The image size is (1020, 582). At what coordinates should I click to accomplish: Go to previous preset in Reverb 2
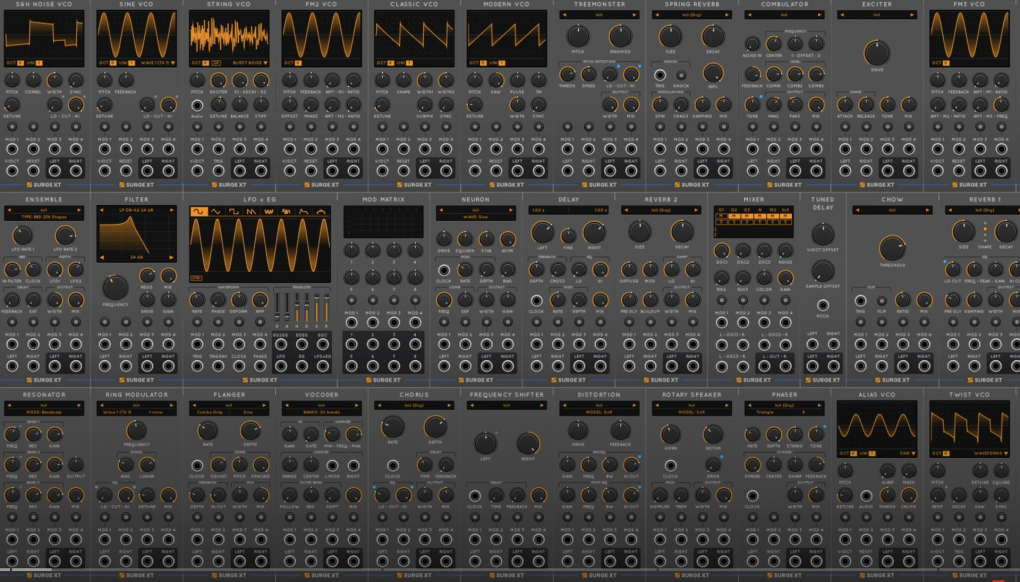click(x=625, y=211)
